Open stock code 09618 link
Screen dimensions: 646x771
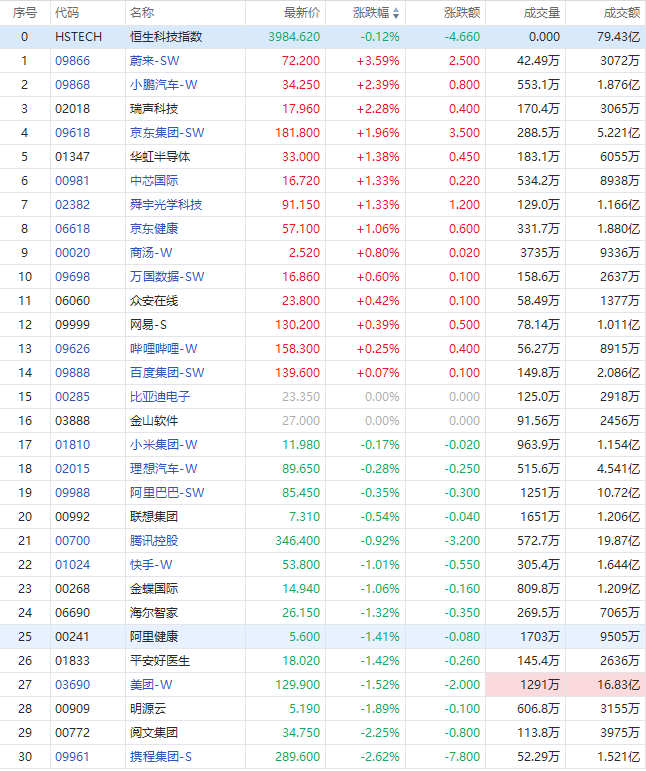[73, 133]
